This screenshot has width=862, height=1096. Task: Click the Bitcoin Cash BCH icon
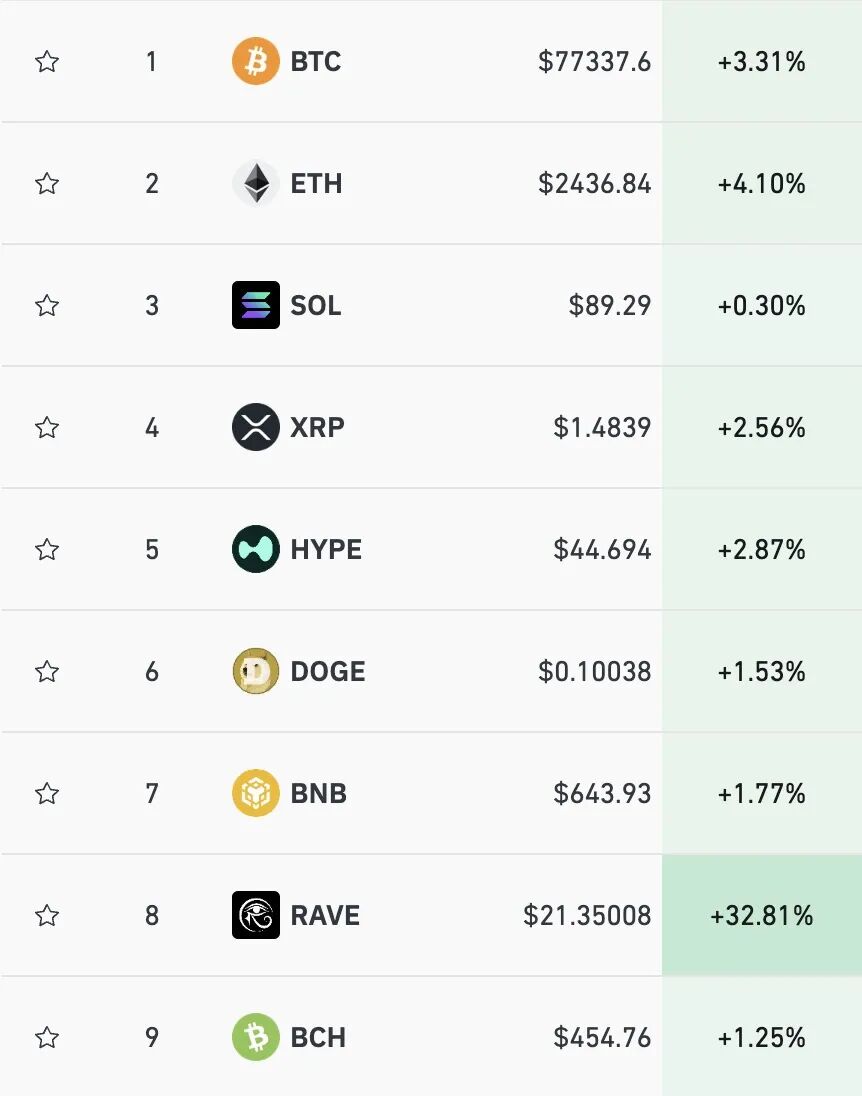tap(255, 1037)
